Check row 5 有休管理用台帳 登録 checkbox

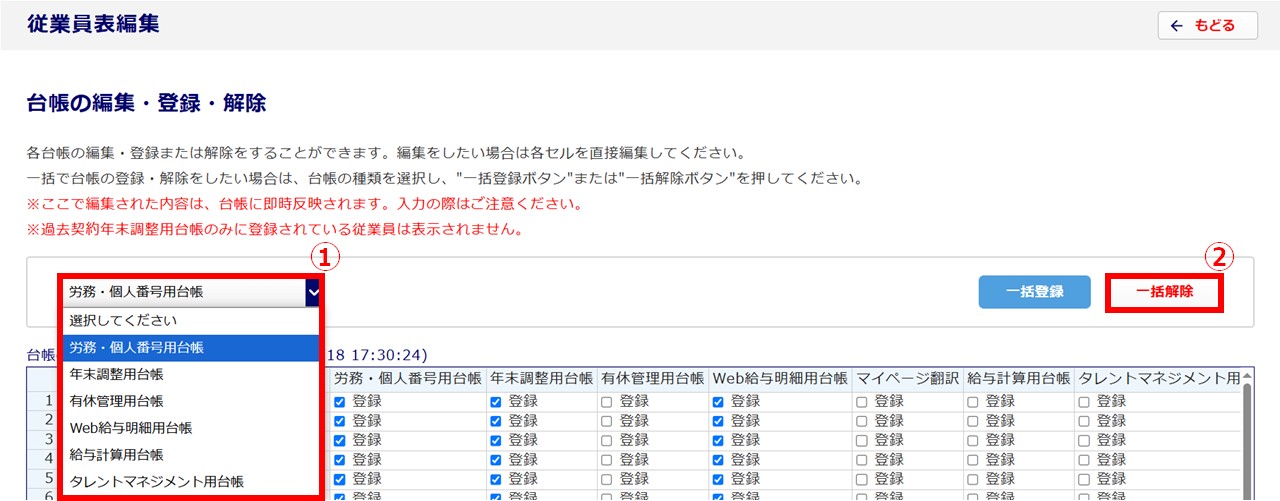[607, 478]
